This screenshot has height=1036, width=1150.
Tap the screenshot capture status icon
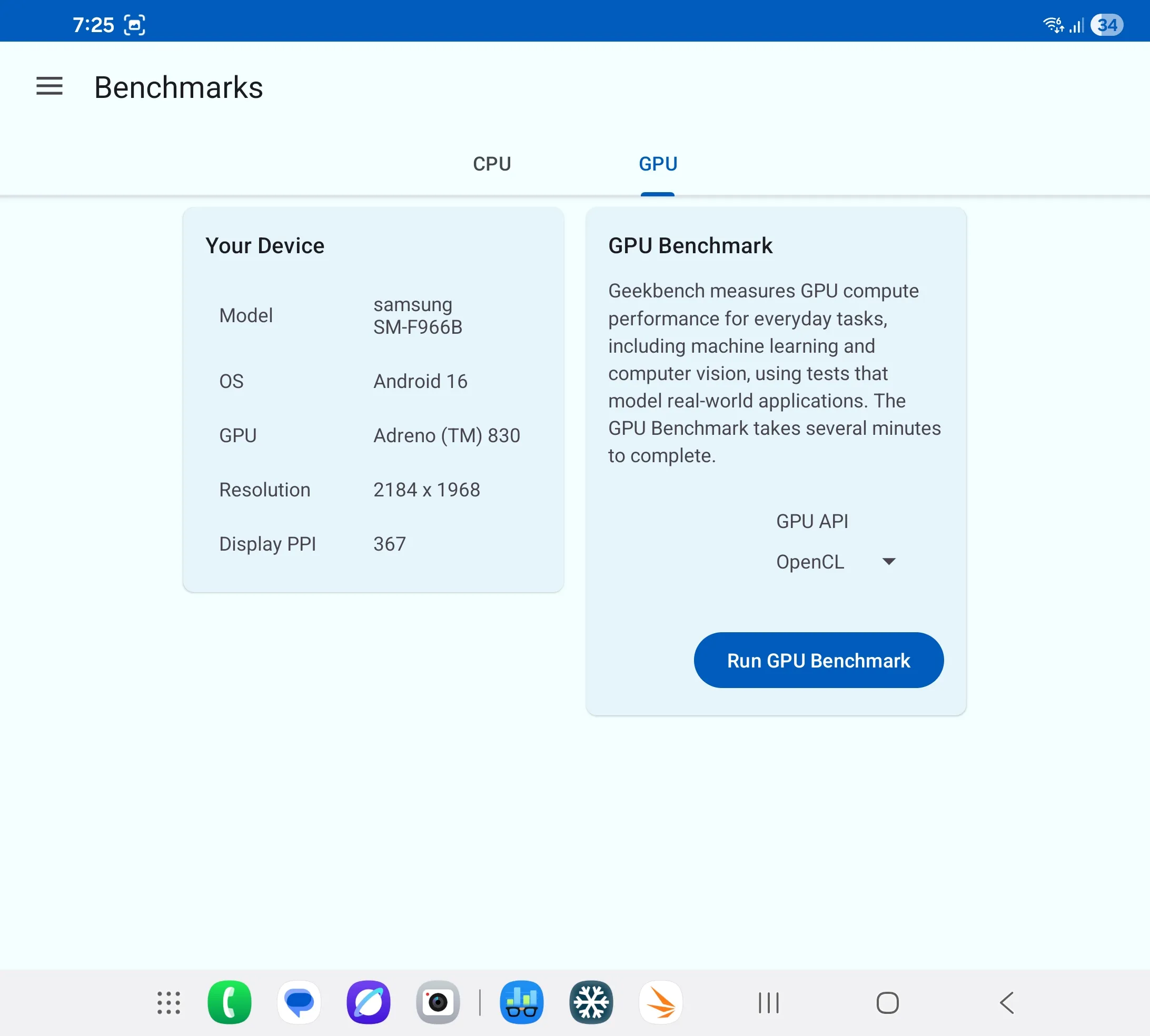click(134, 25)
